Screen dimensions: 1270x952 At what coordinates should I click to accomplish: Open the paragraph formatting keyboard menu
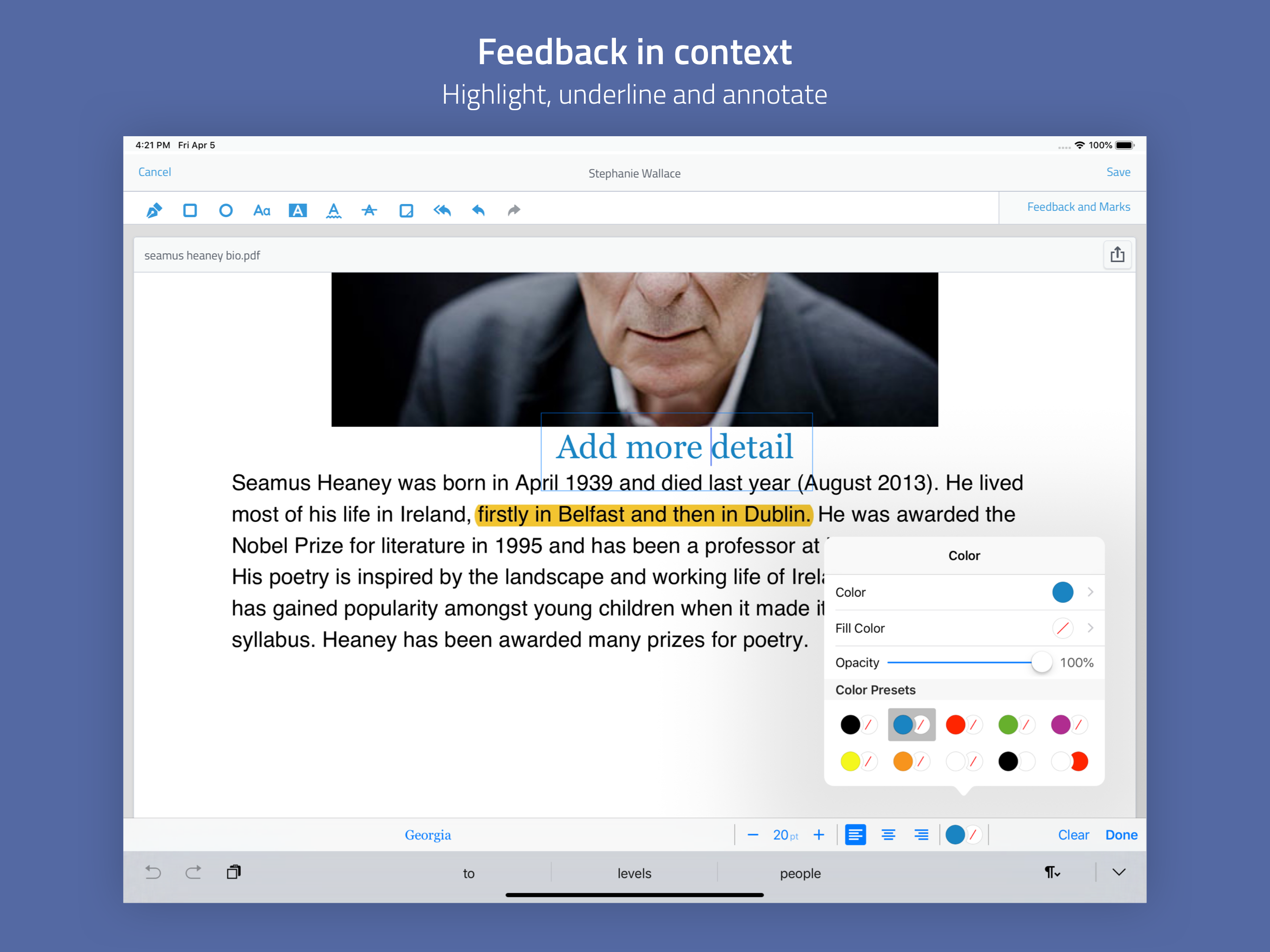pos(1052,872)
